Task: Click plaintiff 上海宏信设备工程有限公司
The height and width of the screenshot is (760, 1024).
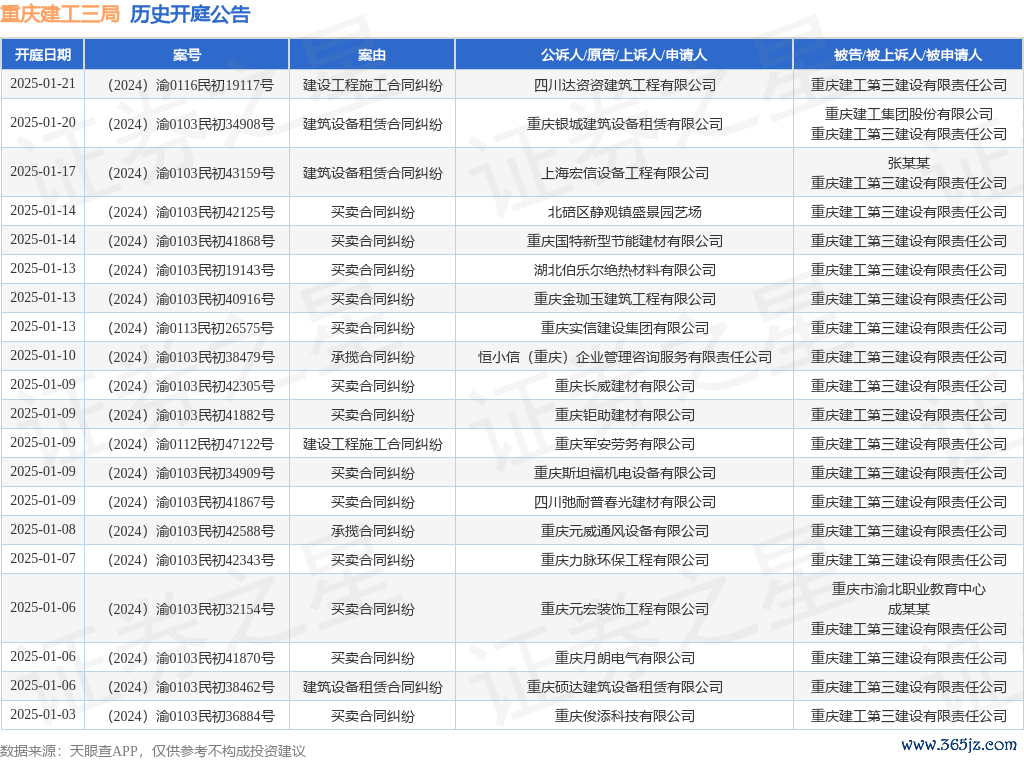Action: (x=624, y=173)
